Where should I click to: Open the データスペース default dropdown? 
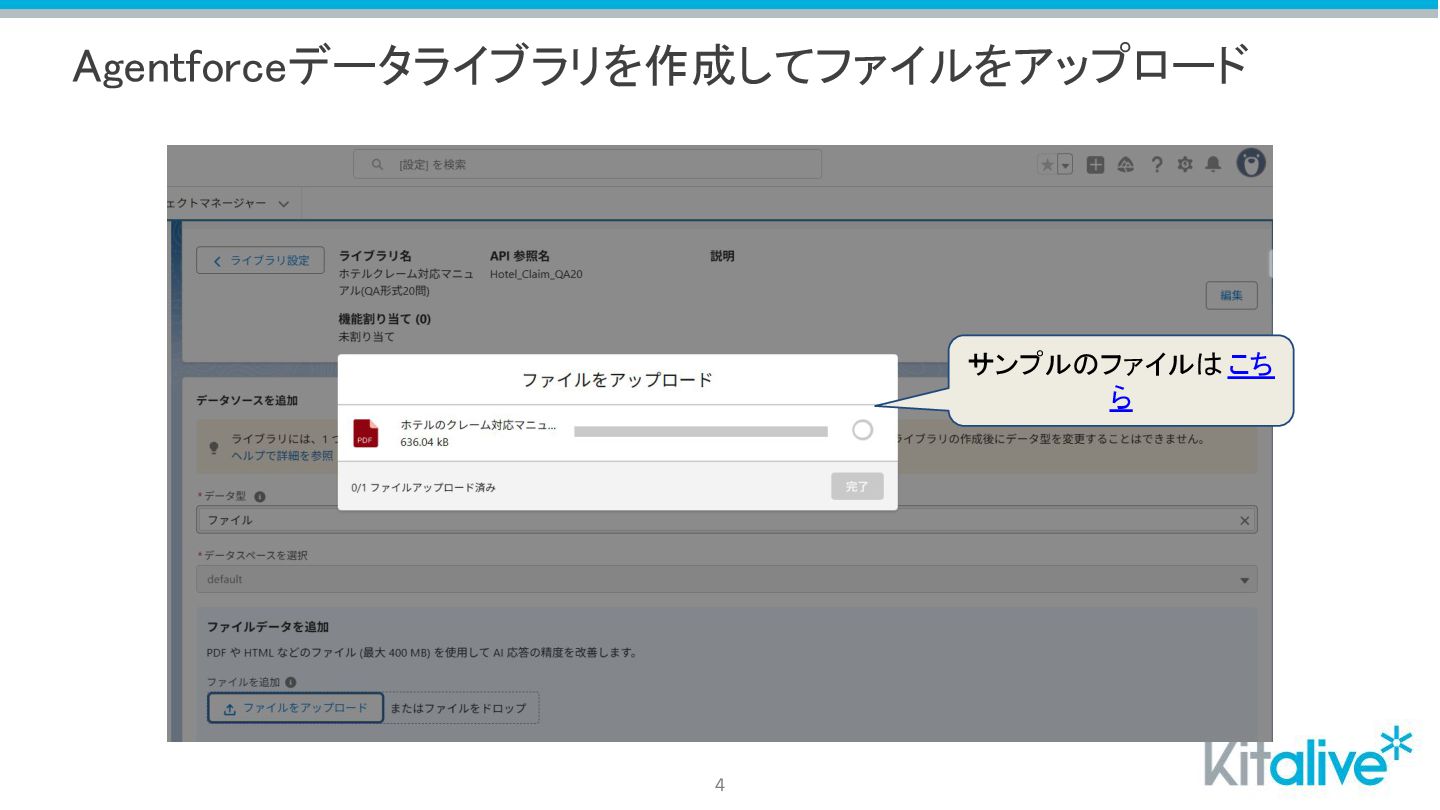point(726,579)
